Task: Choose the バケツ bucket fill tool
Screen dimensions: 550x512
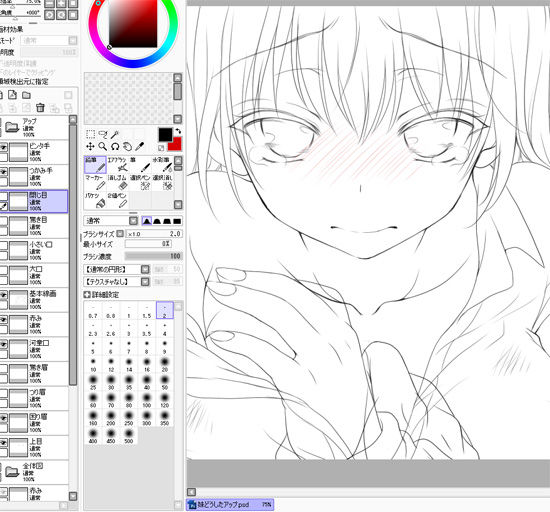Action: coord(95,200)
